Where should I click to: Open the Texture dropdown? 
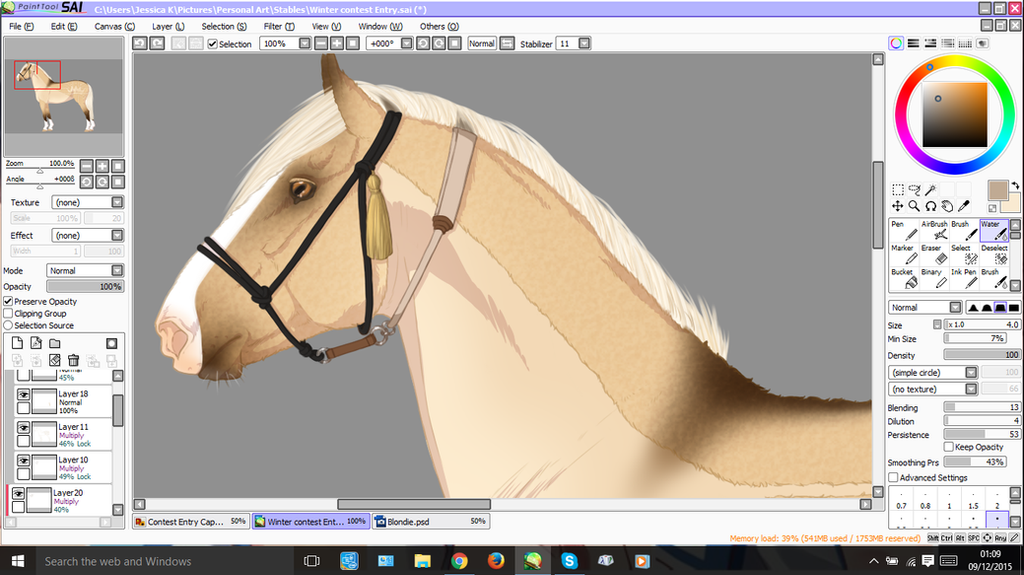click(x=88, y=203)
